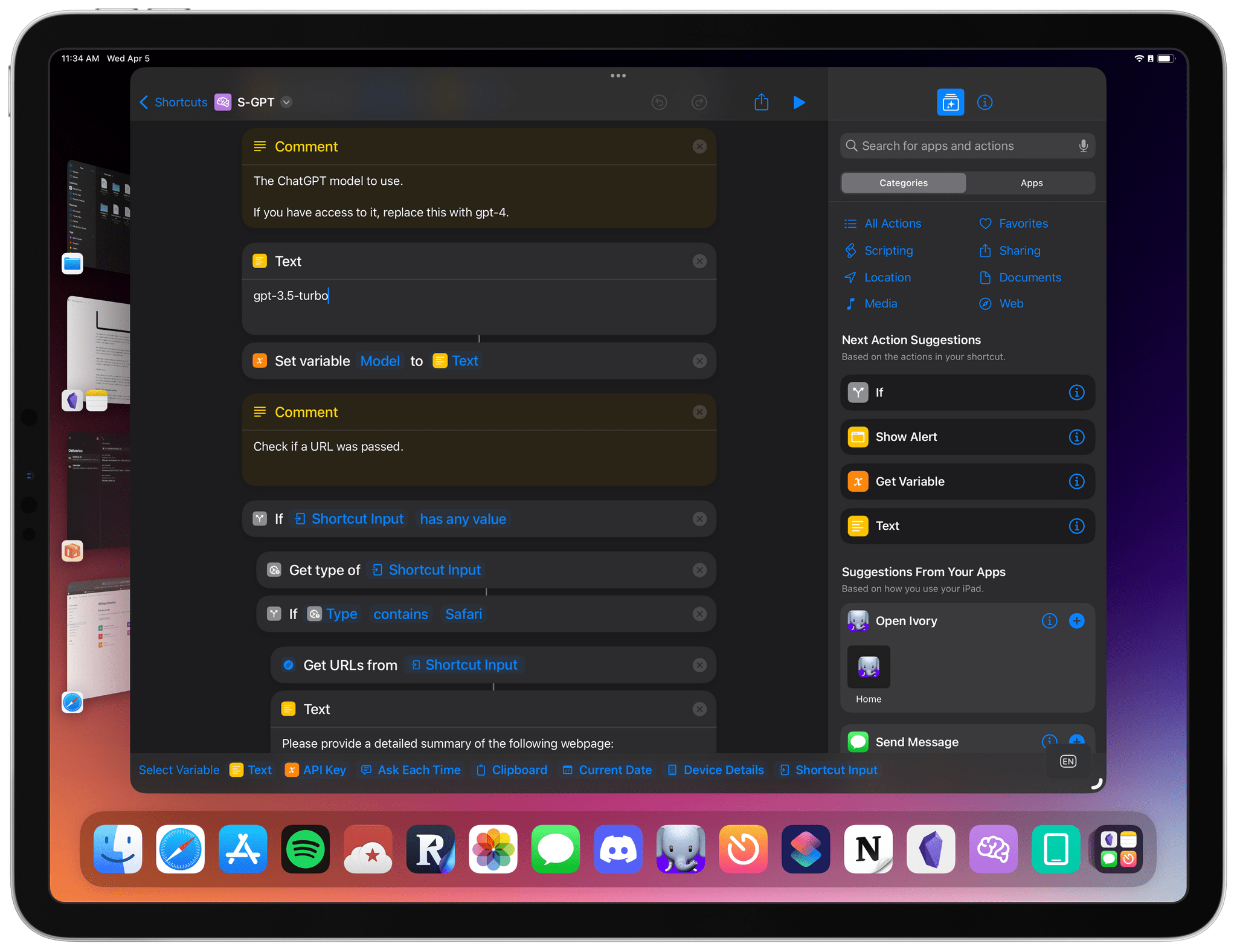The width and height of the screenshot is (1237, 952).
Task: Select the All Actions menu item
Action: tap(892, 223)
